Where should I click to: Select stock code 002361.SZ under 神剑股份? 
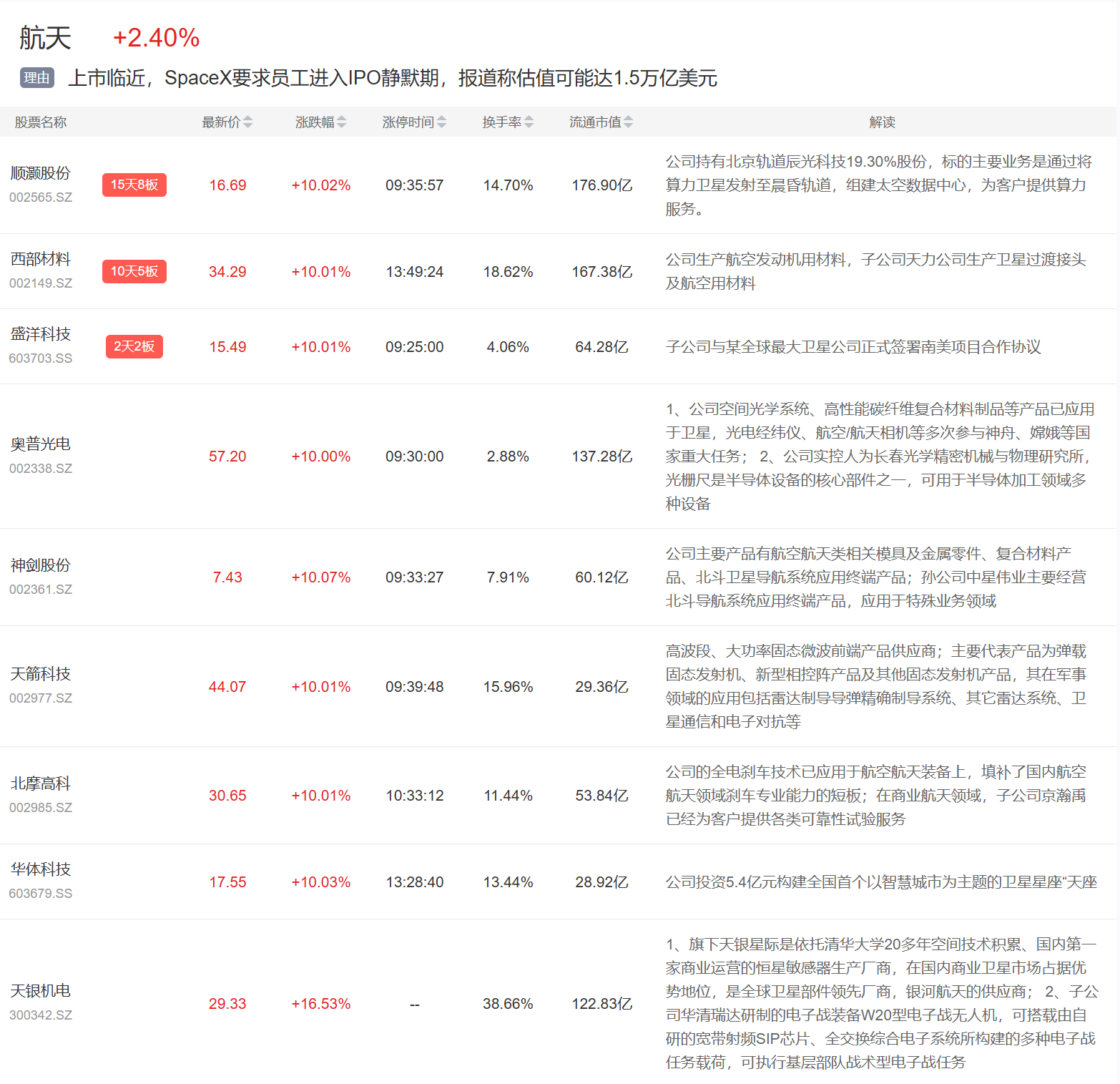[x=41, y=590]
